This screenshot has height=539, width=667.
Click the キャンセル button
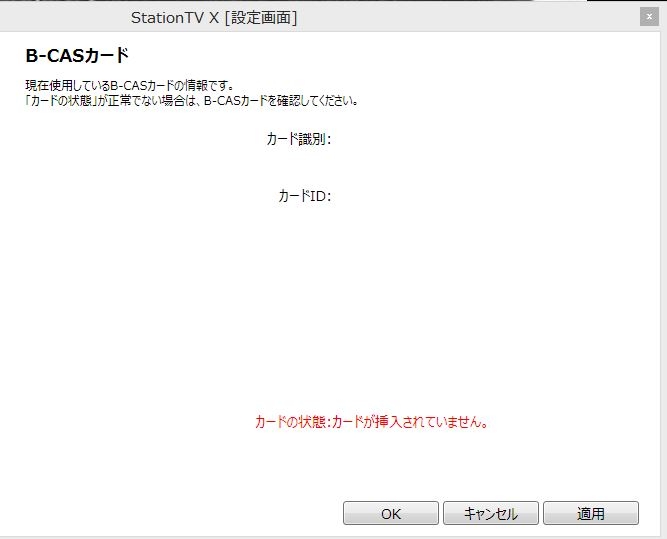(491, 513)
